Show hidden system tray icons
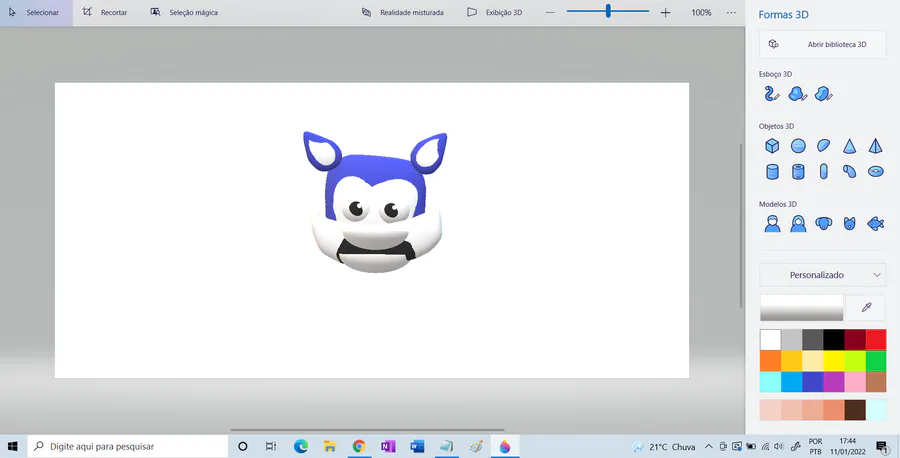Screen dimensions: 900x458 point(708,447)
